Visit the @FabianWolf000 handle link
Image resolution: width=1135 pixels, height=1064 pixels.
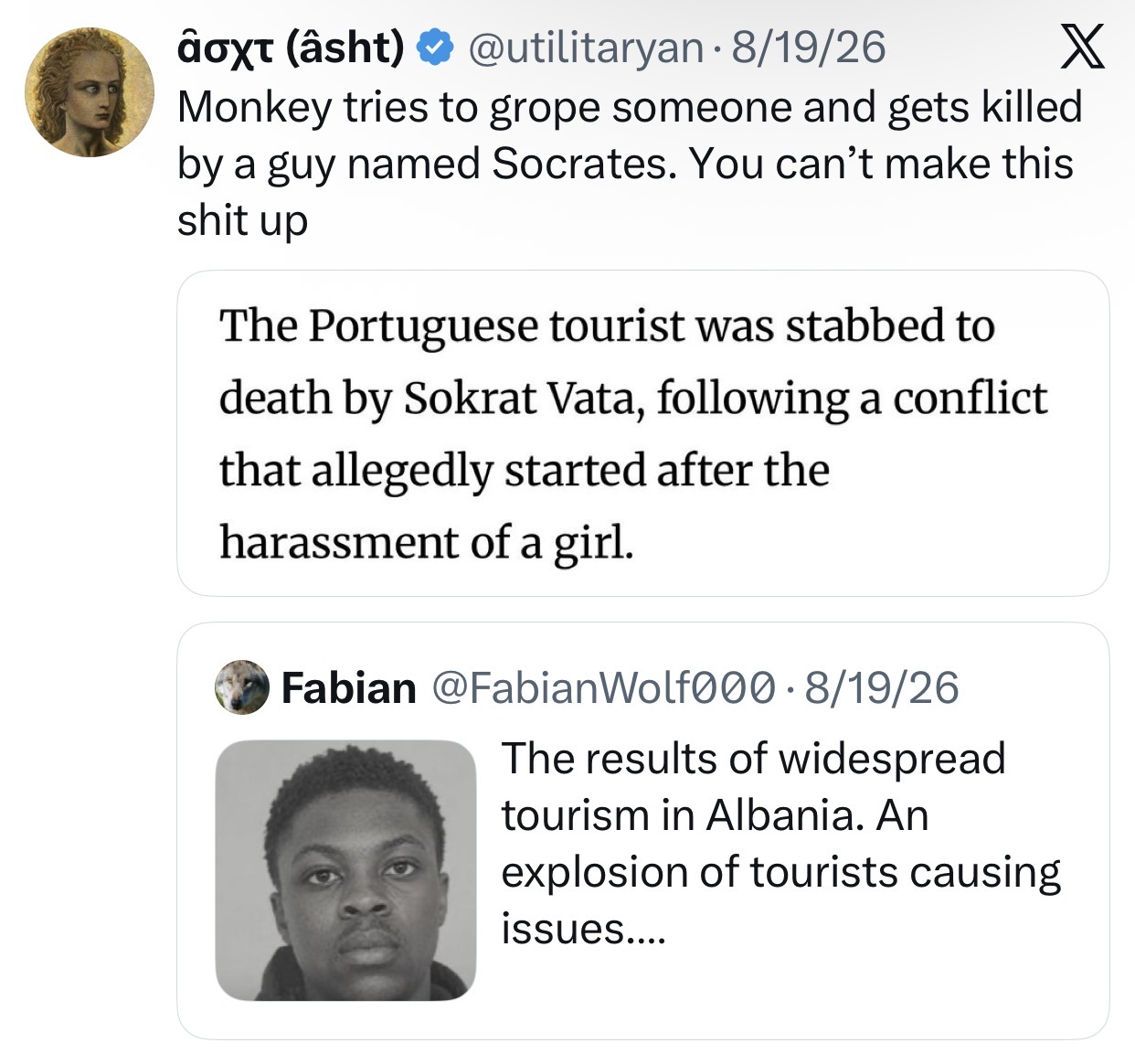602,687
